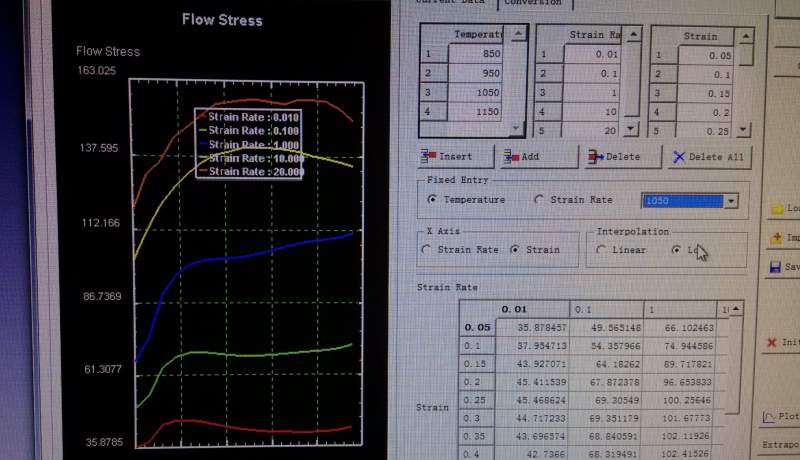Select strain value 0.05 in Strain list
Screen dimensions: 800x460
(x=706, y=56)
